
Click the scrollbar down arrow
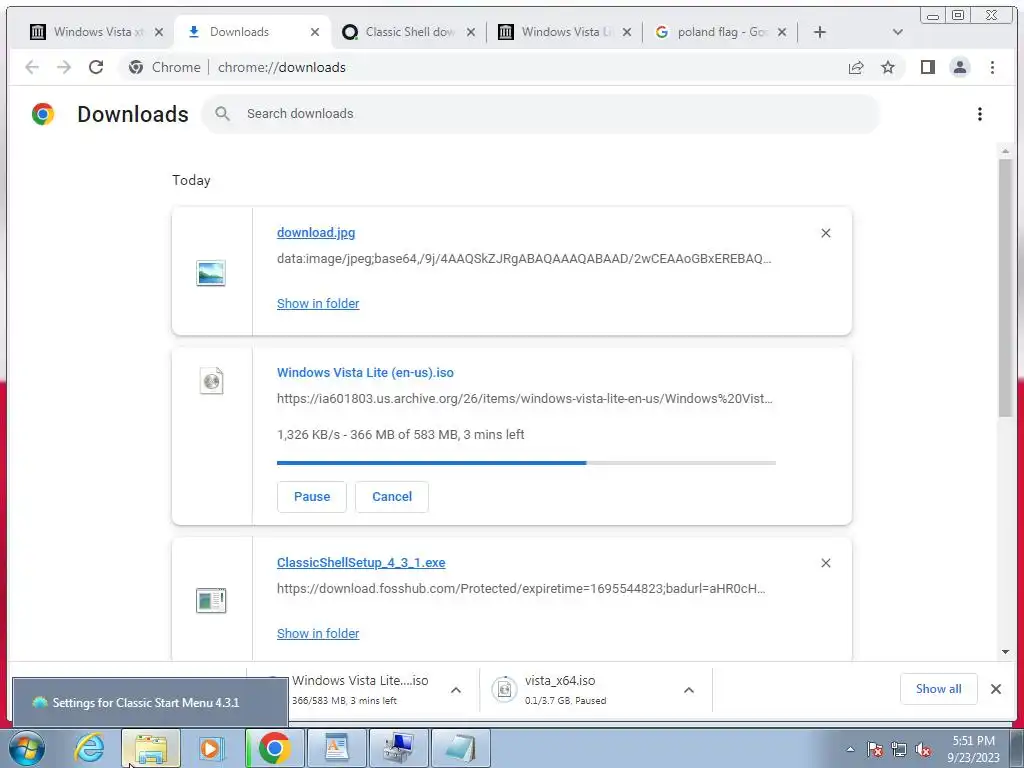pos(1005,652)
